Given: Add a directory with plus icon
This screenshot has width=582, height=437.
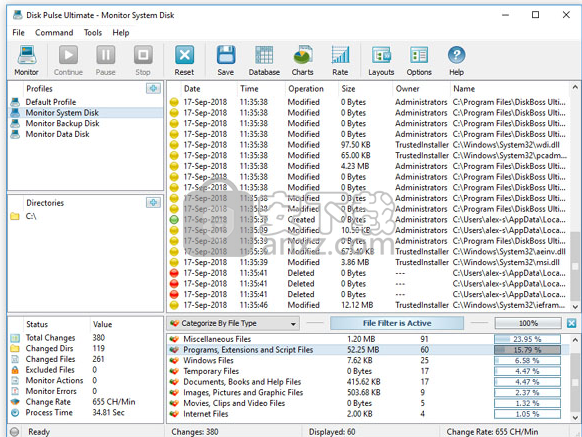Looking at the screenshot, I should click(x=153, y=202).
